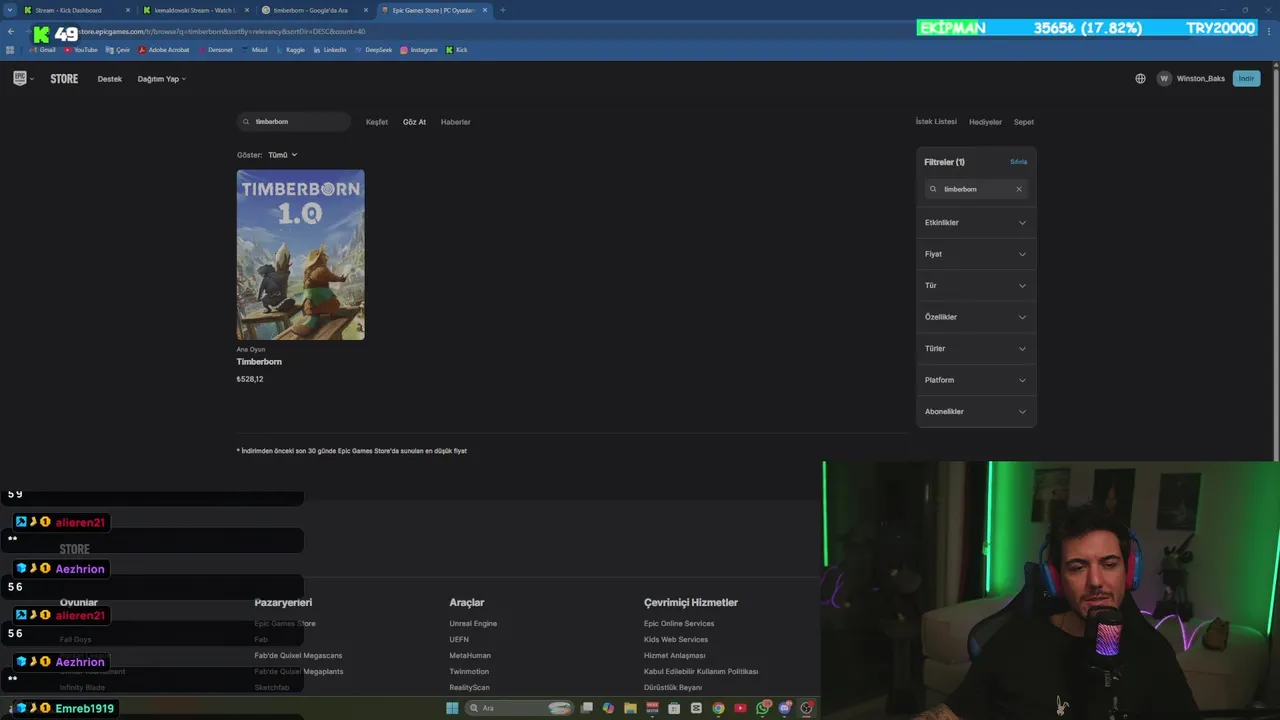Click Sıfırla to reset filters
The height and width of the screenshot is (720, 1280).
pos(1018,162)
